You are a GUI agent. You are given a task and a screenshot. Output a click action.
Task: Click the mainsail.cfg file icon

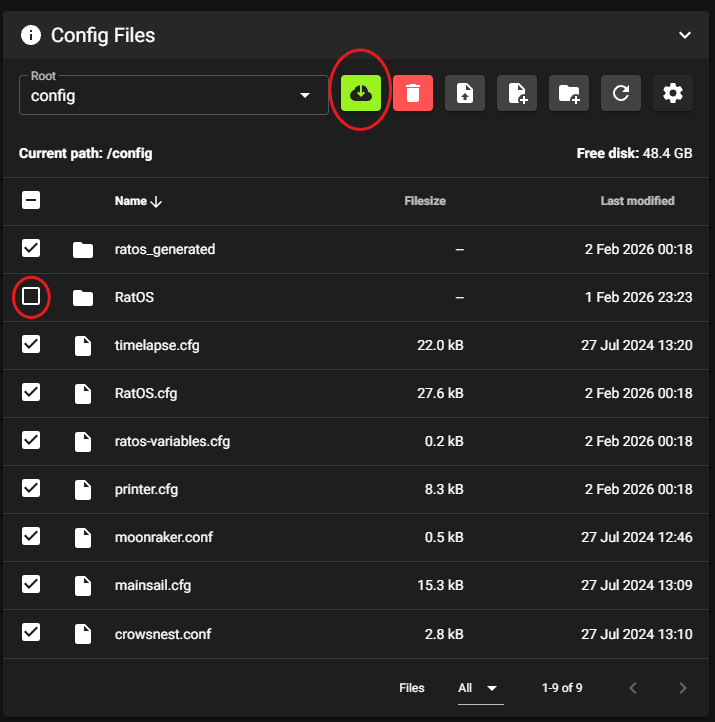(x=83, y=586)
